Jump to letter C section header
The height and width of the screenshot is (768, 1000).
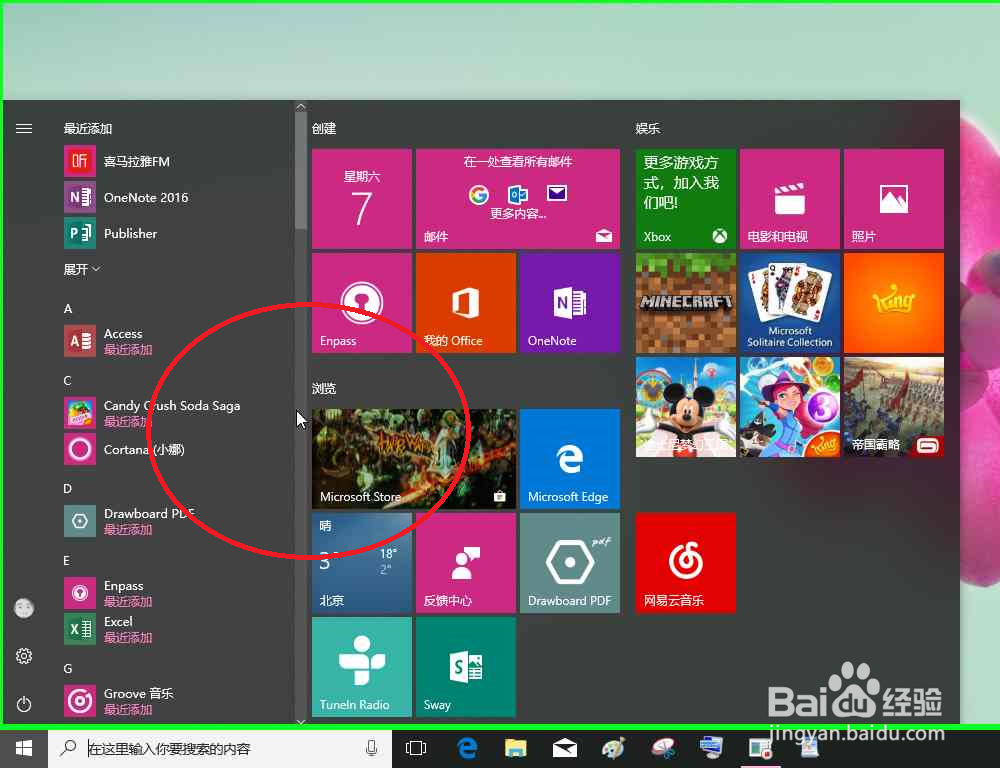pyautogui.click(x=68, y=381)
